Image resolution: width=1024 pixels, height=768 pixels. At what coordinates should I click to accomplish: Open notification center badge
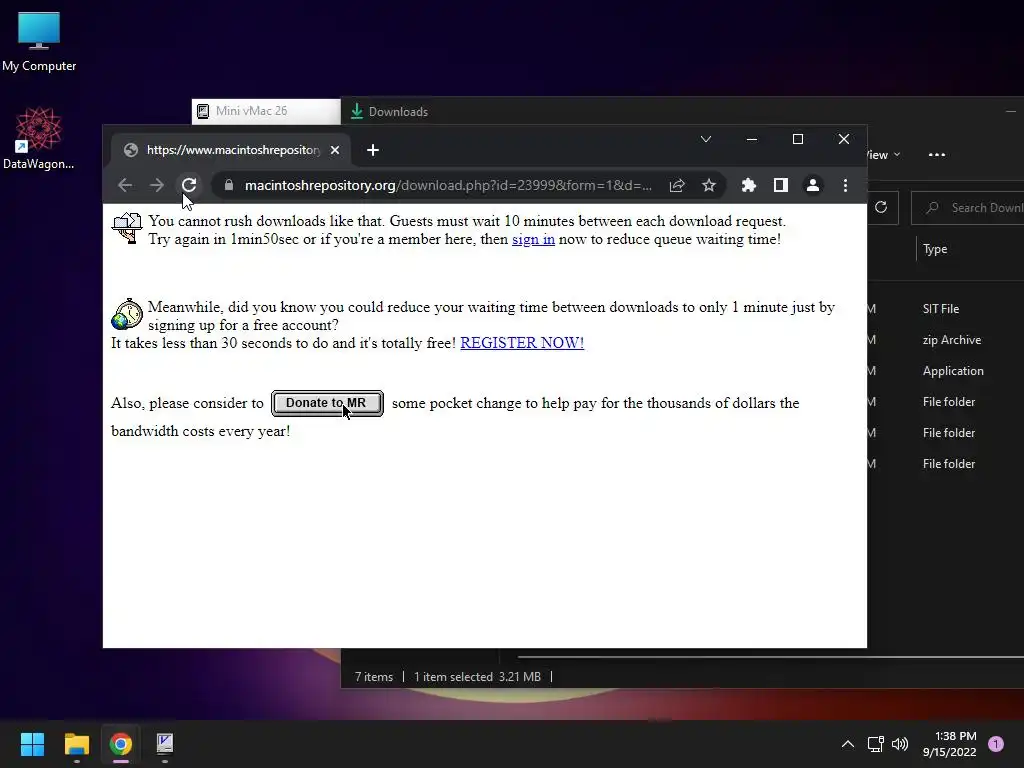[996, 744]
